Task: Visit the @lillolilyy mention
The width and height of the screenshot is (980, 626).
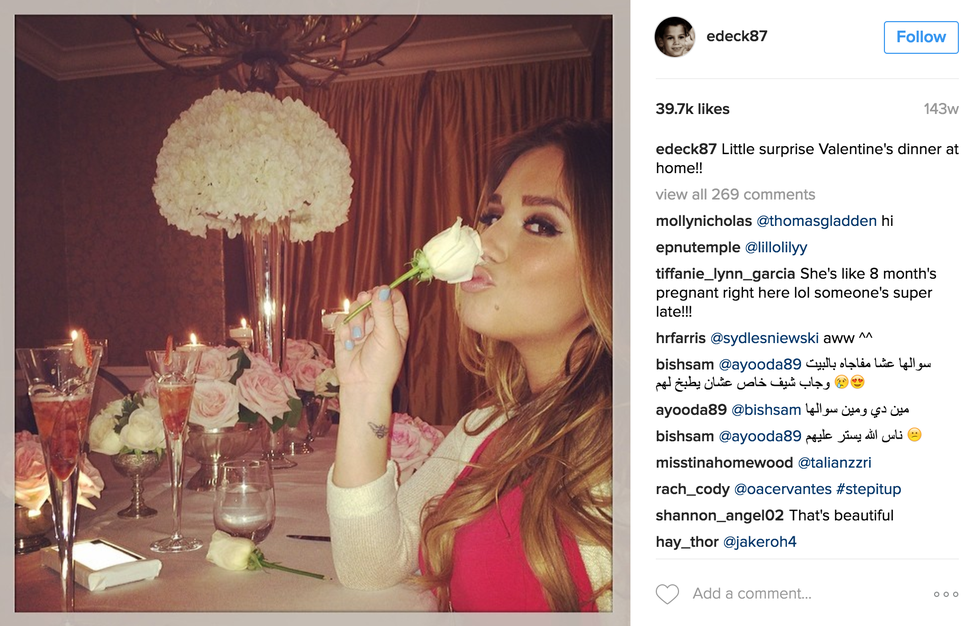Action: point(776,247)
